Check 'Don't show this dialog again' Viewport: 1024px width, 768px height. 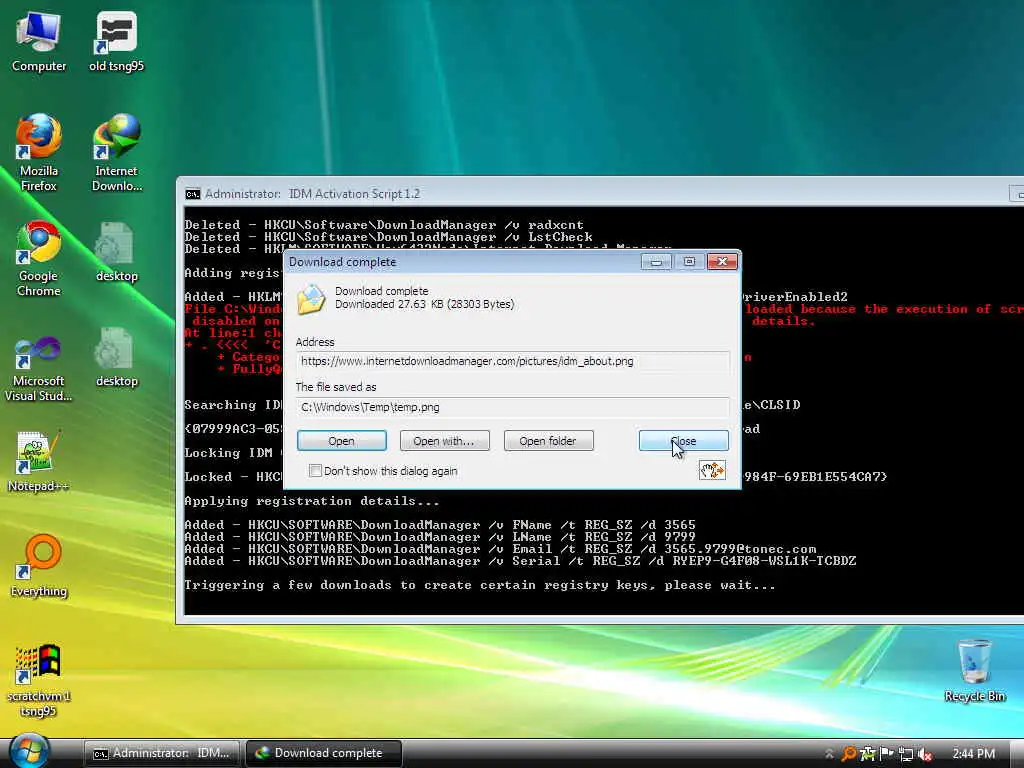(x=315, y=471)
